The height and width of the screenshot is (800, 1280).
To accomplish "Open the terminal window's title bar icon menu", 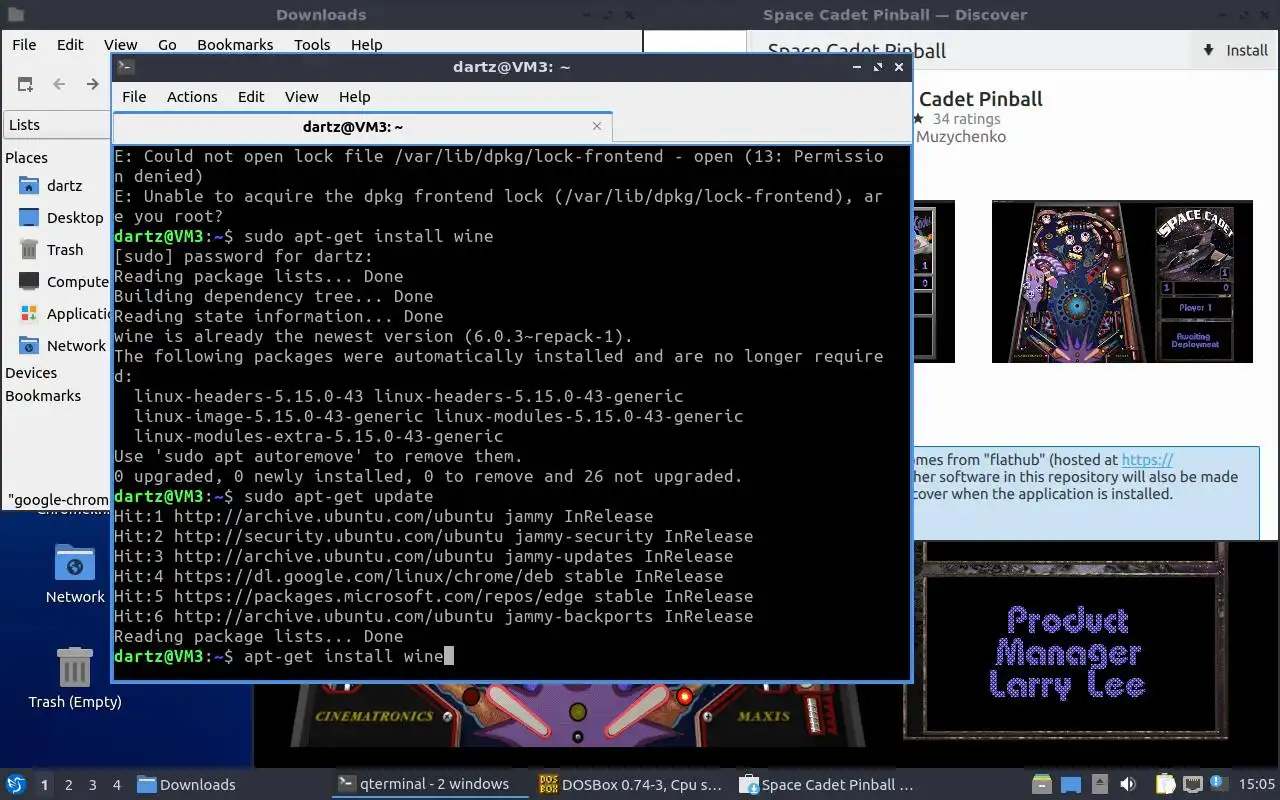I will pyautogui.click(x=125, y=67).
